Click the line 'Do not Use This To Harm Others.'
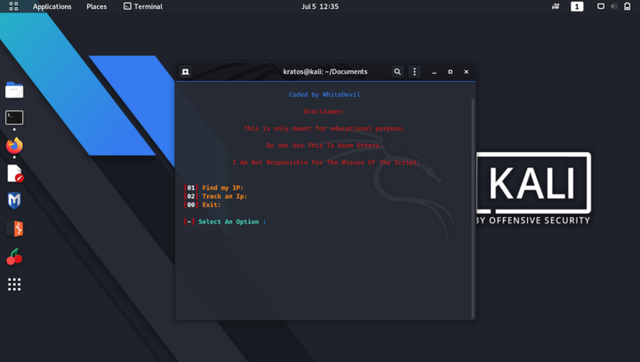Image resolution: width=640 pixels, height=362 pixels. 324,145
